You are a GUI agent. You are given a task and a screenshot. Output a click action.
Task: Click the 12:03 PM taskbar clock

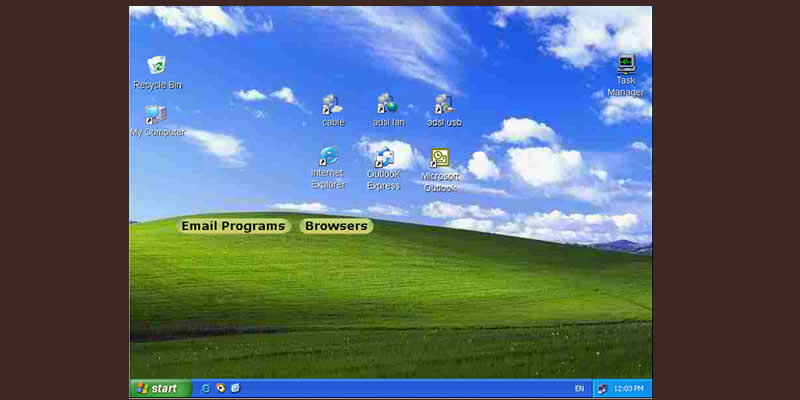point(629,389)
